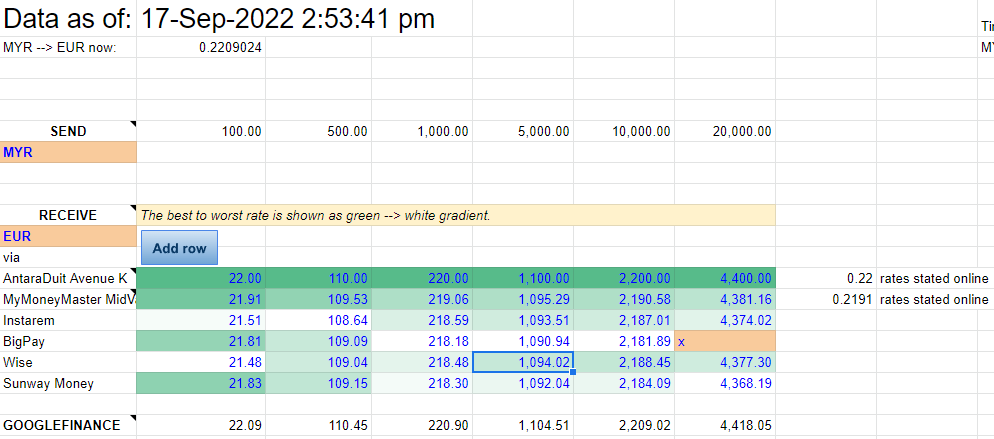Select the 0.22 rate cell
Image resolution: width=994 pixels, height=439 pixels.
pyautogui.click(x=826, y=278)
